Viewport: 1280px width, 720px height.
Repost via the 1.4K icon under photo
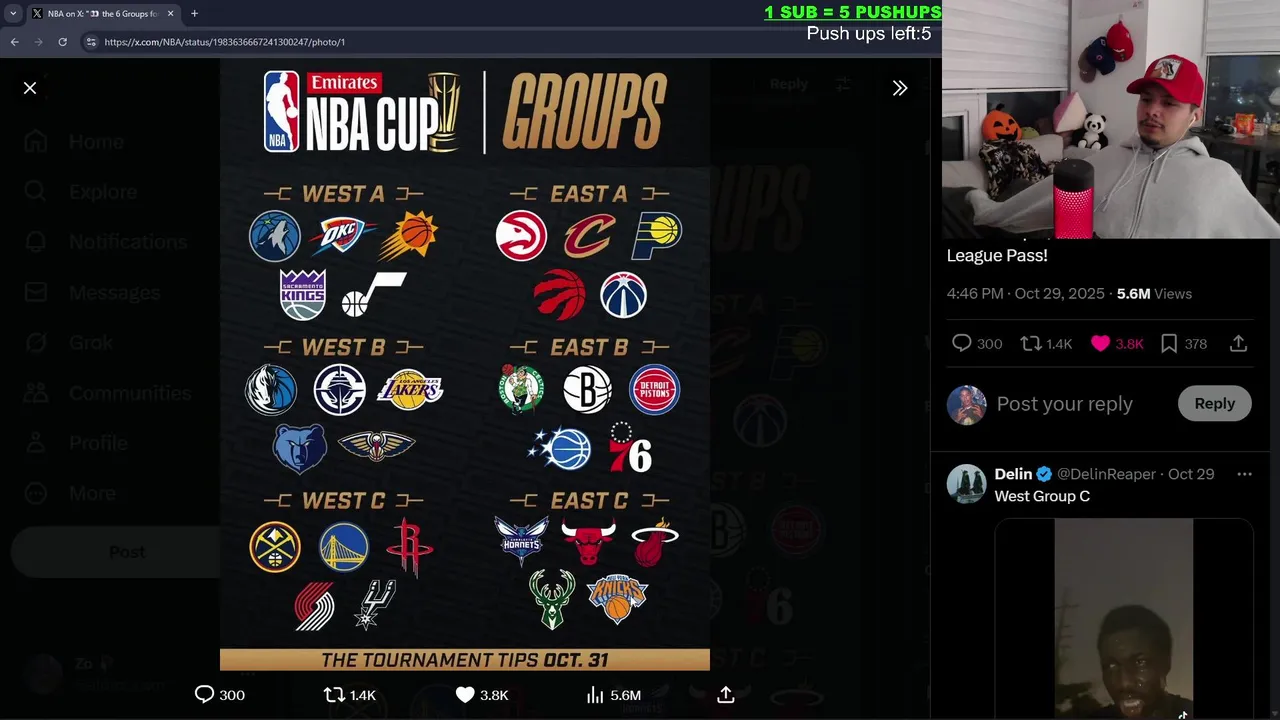[x=349, y=695]
